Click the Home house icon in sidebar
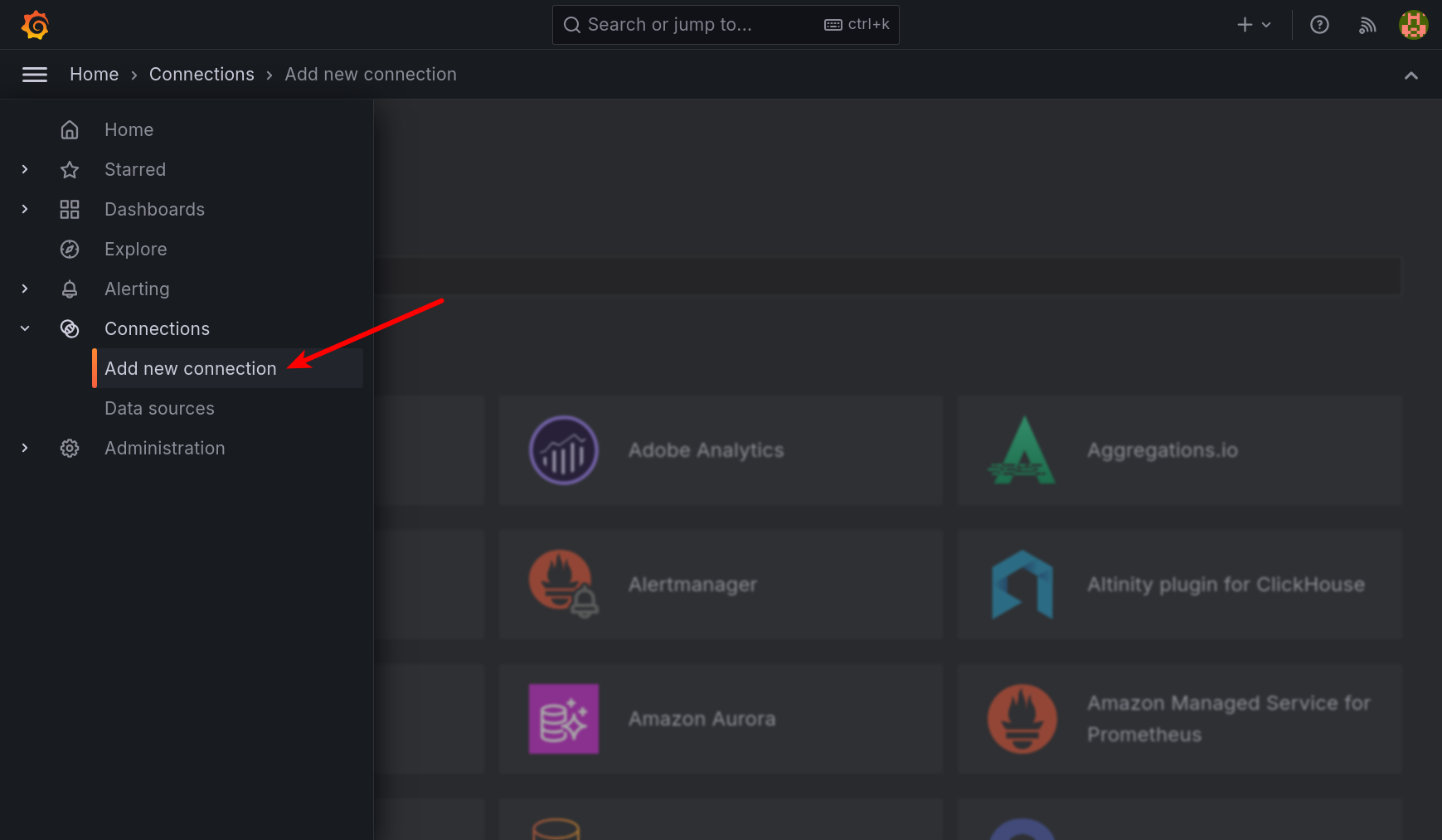Screen dimensions: 1442x840 click(70, 130)
